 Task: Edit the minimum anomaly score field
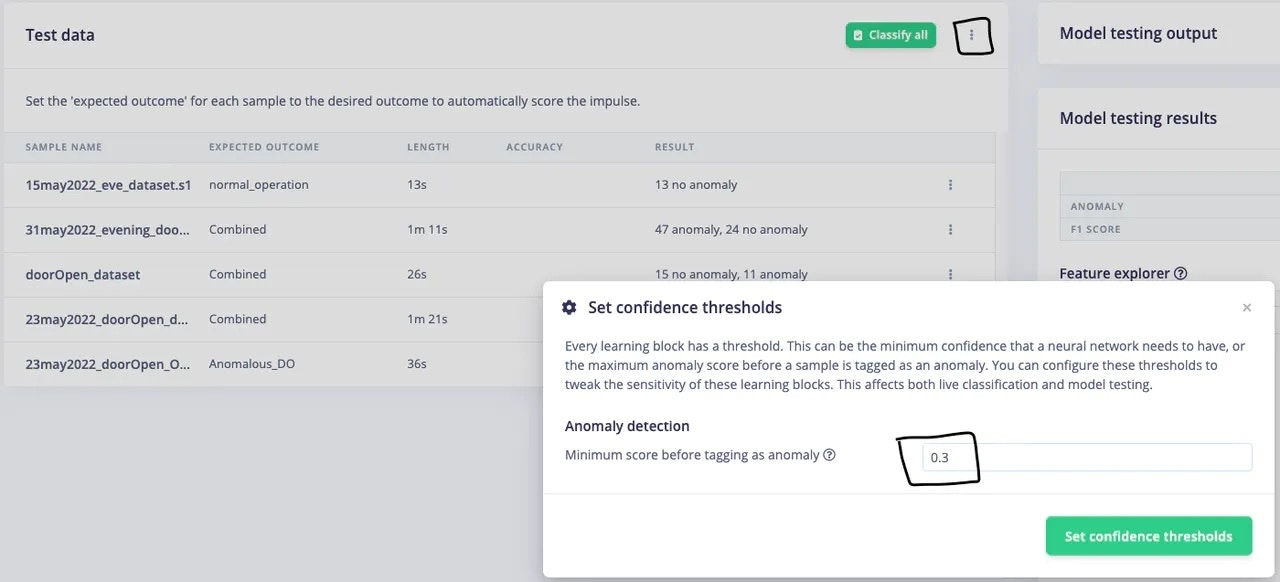pos(1085,457)
